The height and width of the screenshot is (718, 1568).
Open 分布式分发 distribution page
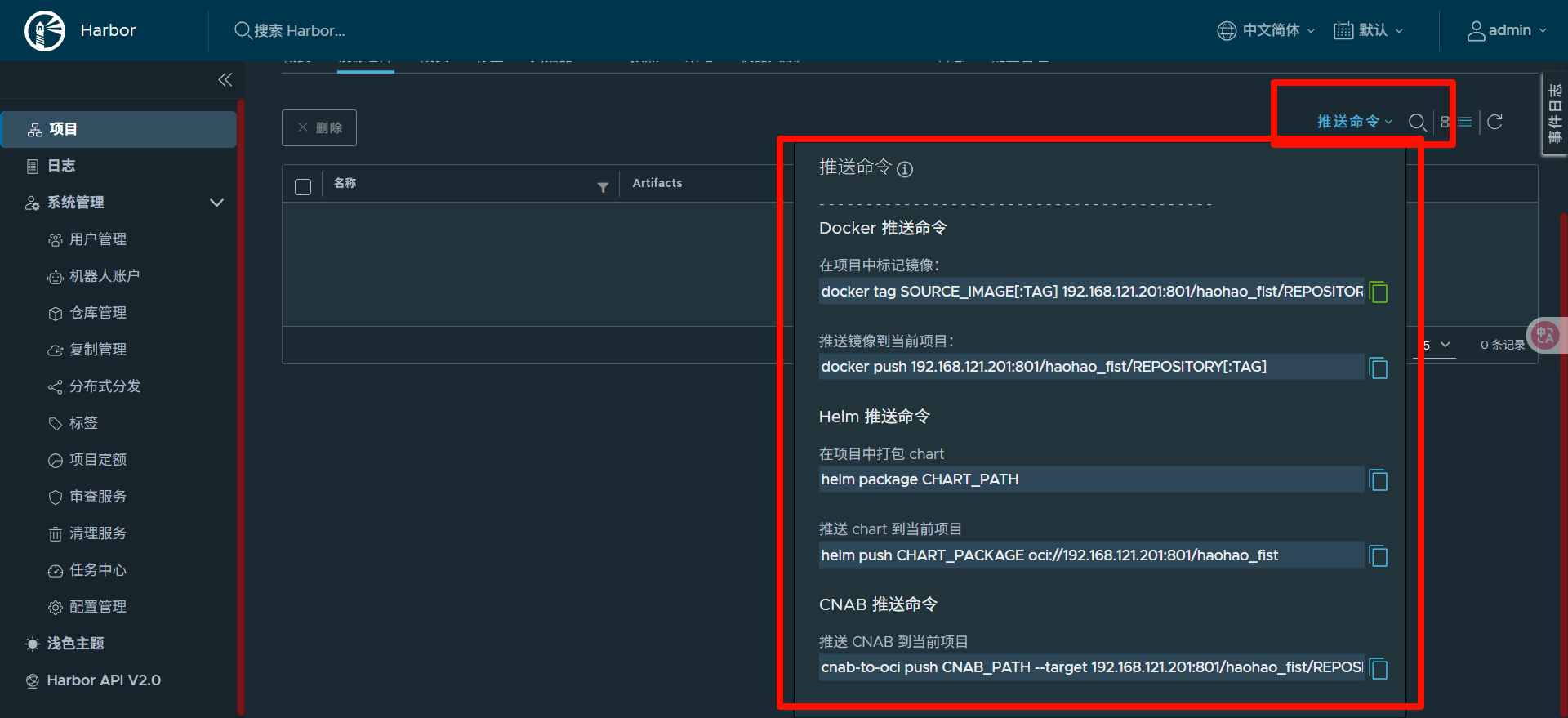[105, 386]
